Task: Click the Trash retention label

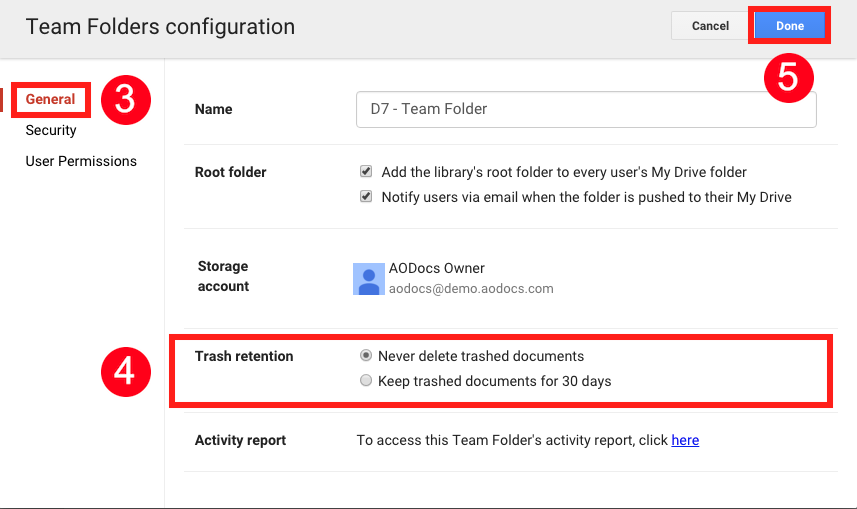Action: coord(244,356)
